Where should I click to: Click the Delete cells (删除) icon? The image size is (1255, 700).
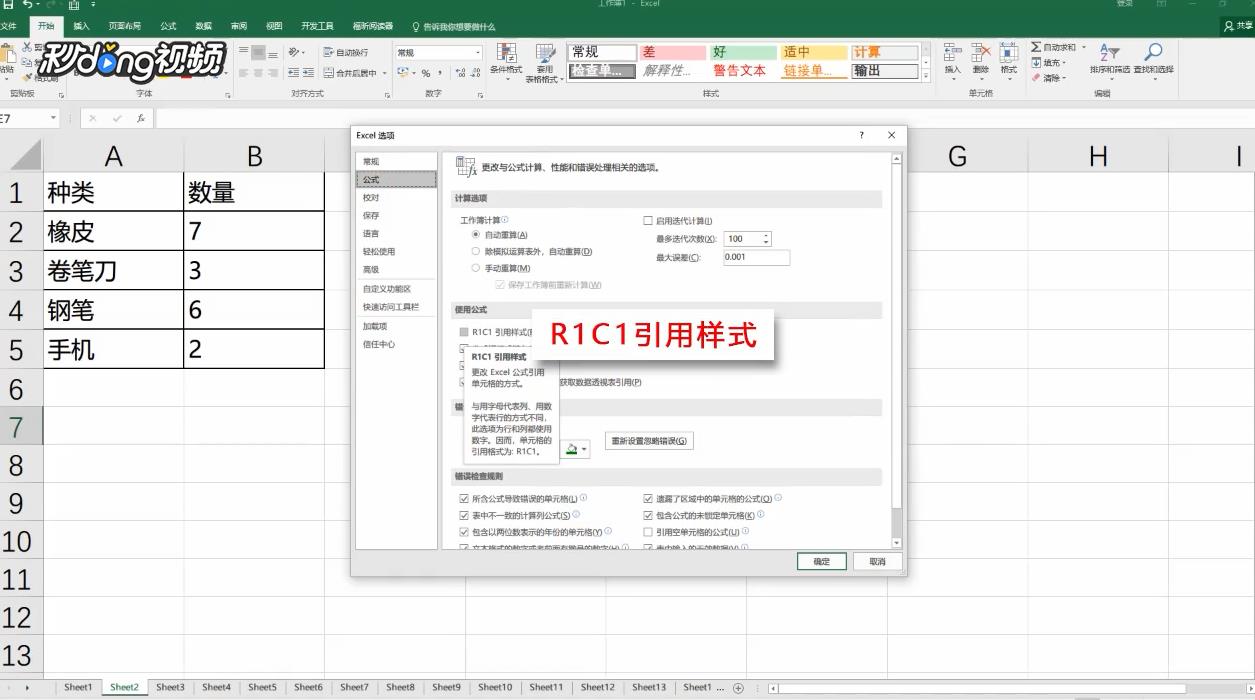point(981,53)
